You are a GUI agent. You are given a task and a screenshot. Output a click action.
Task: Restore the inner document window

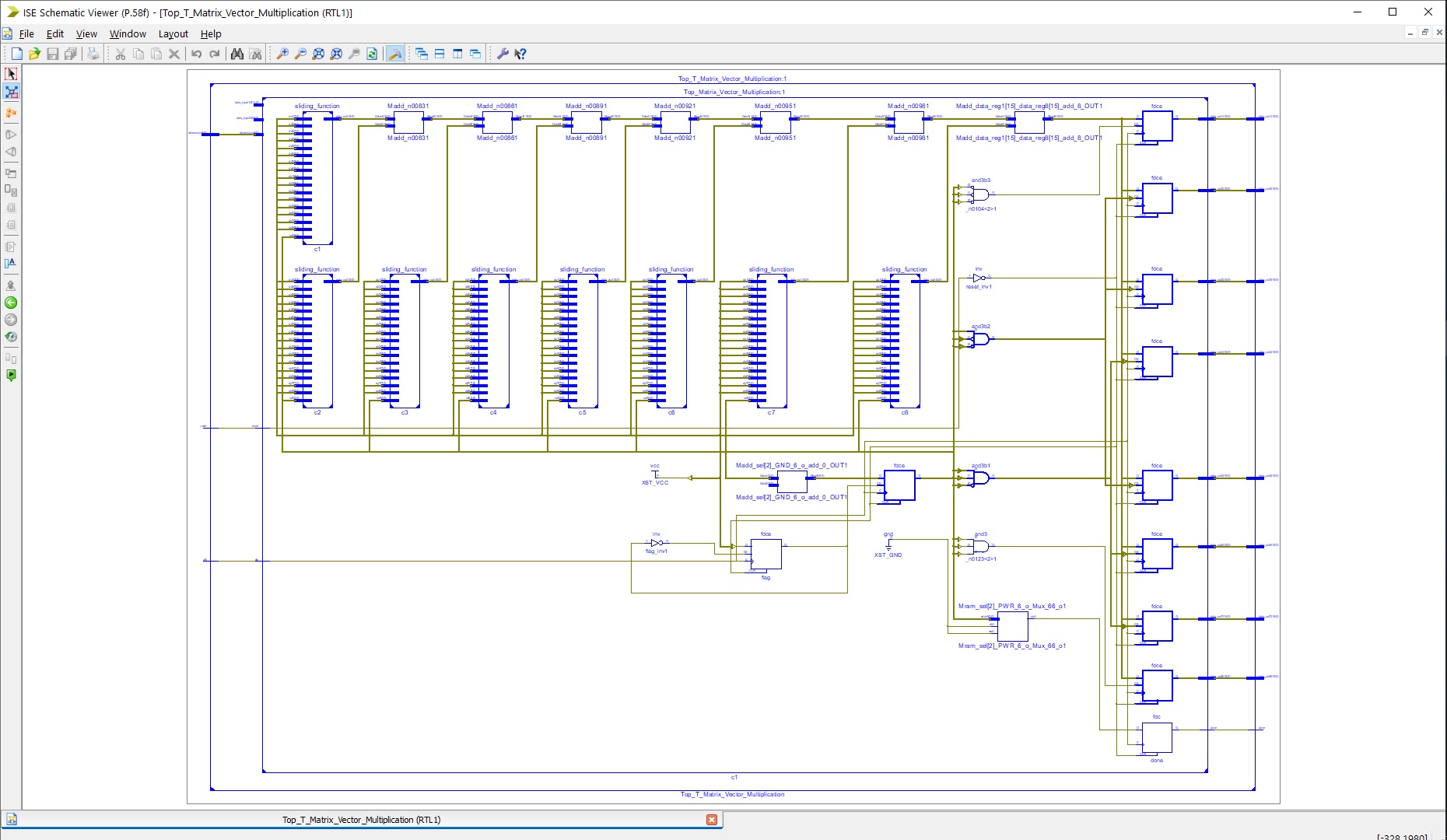(x=1424, y=33)
